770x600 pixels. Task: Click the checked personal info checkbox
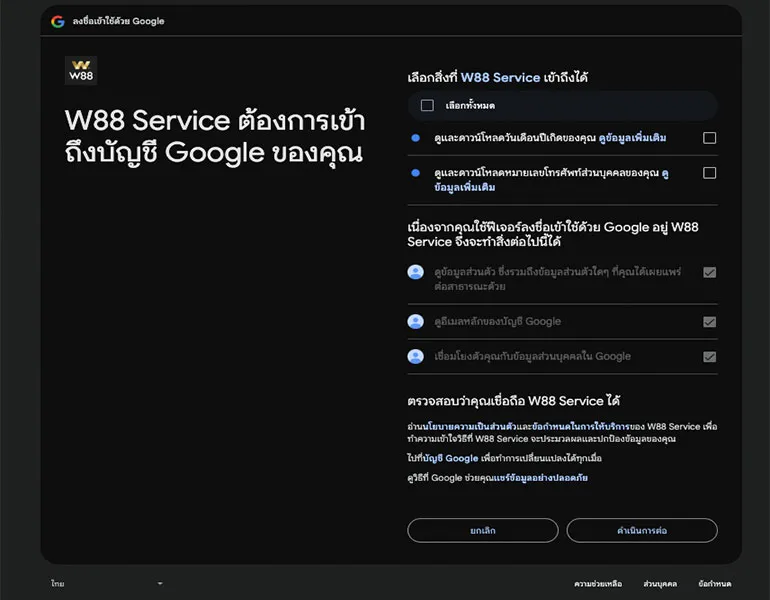(709, 273)
